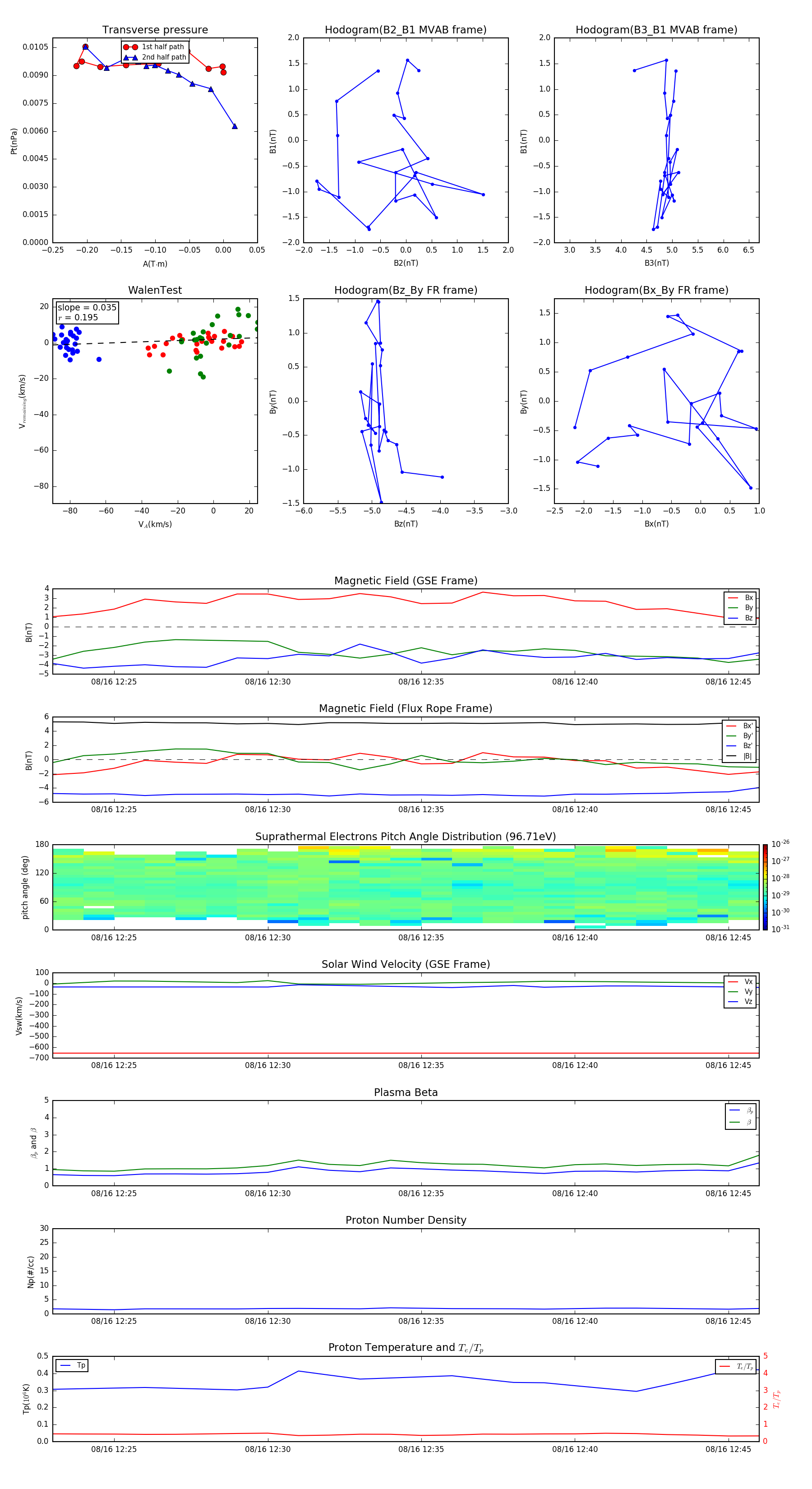Click Vx legend entry in velocity plot
Screen dimensions: 812x1489
click(x=740, y=981)
